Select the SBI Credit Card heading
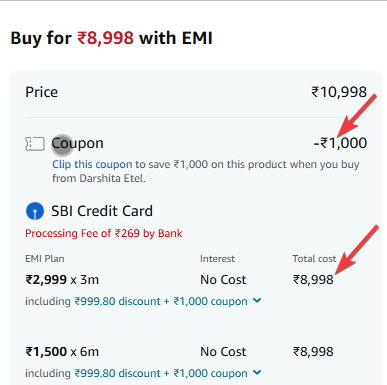The height and width of the screenshot is (385, 387). click(102, 211)
